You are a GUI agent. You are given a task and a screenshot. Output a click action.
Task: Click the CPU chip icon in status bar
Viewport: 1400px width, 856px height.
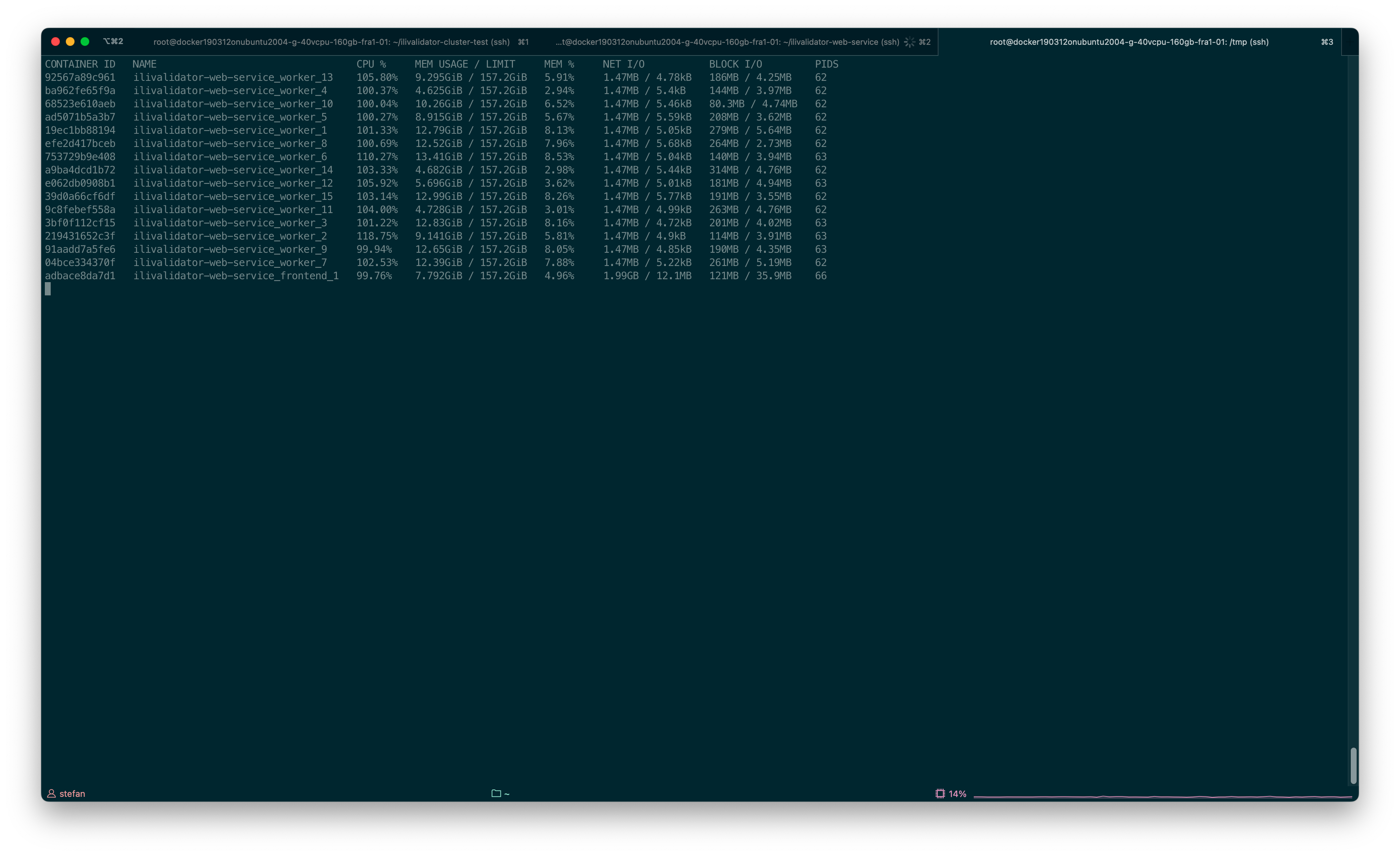click(x=940, y=794)
